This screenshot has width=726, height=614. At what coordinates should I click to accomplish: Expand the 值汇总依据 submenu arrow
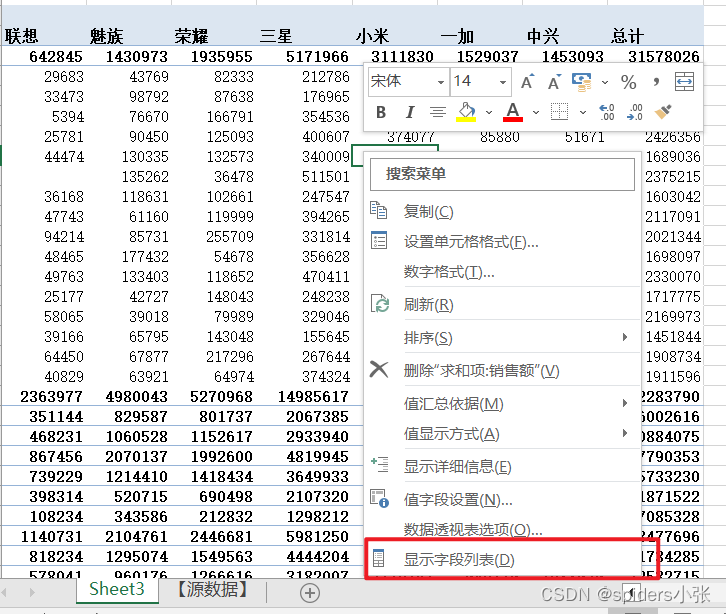tap(625, 403)
